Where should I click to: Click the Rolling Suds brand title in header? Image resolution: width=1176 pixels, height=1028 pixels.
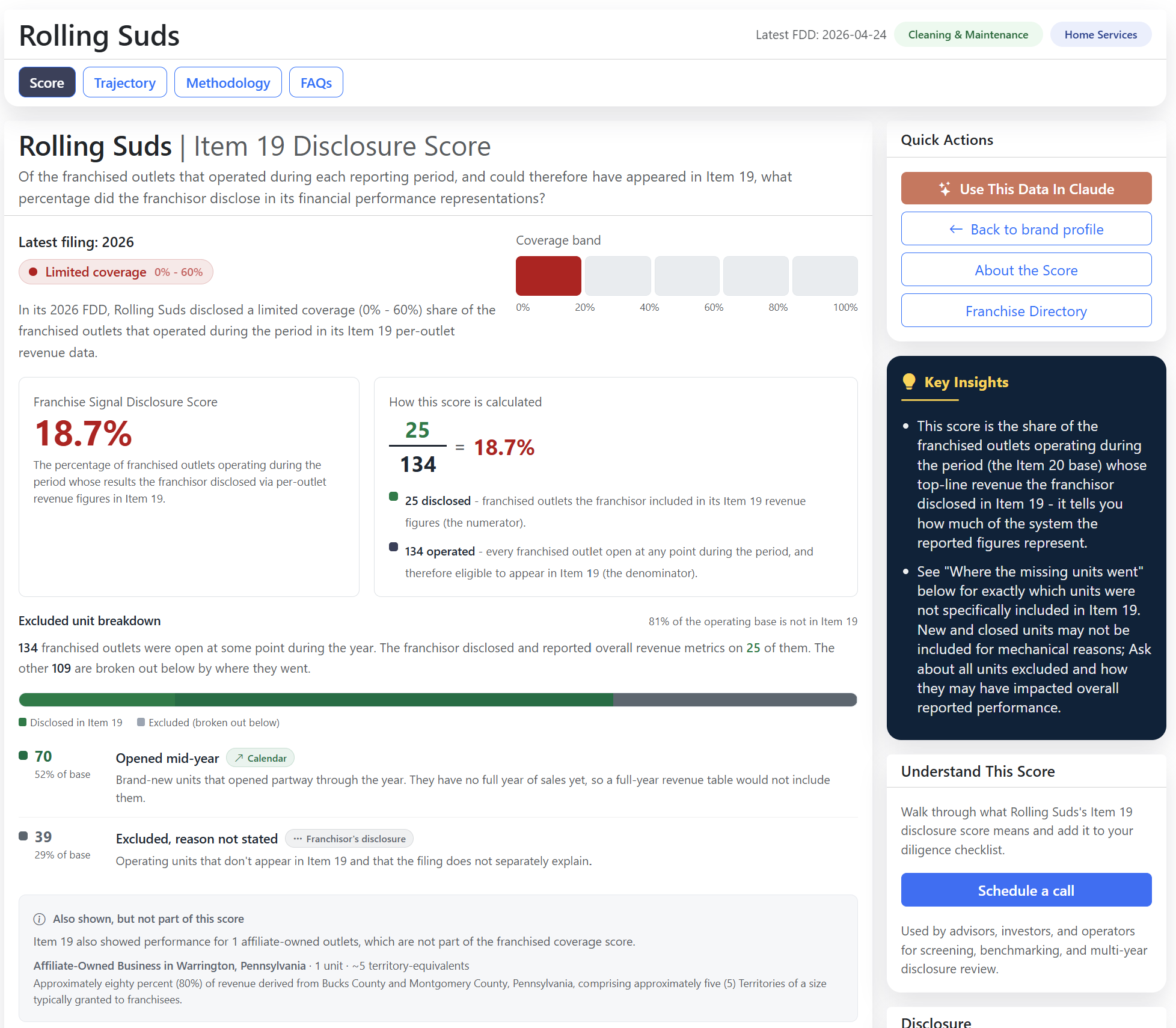tap(99, 35)
